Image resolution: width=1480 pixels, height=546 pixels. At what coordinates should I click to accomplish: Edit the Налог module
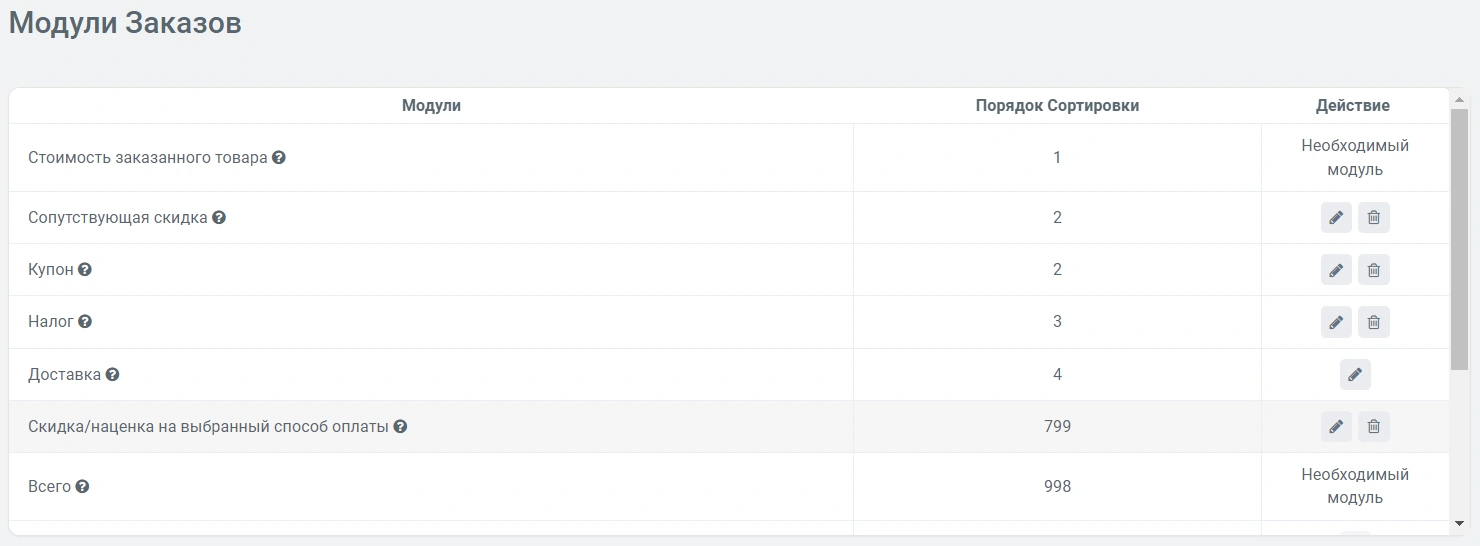(1336, 322)
